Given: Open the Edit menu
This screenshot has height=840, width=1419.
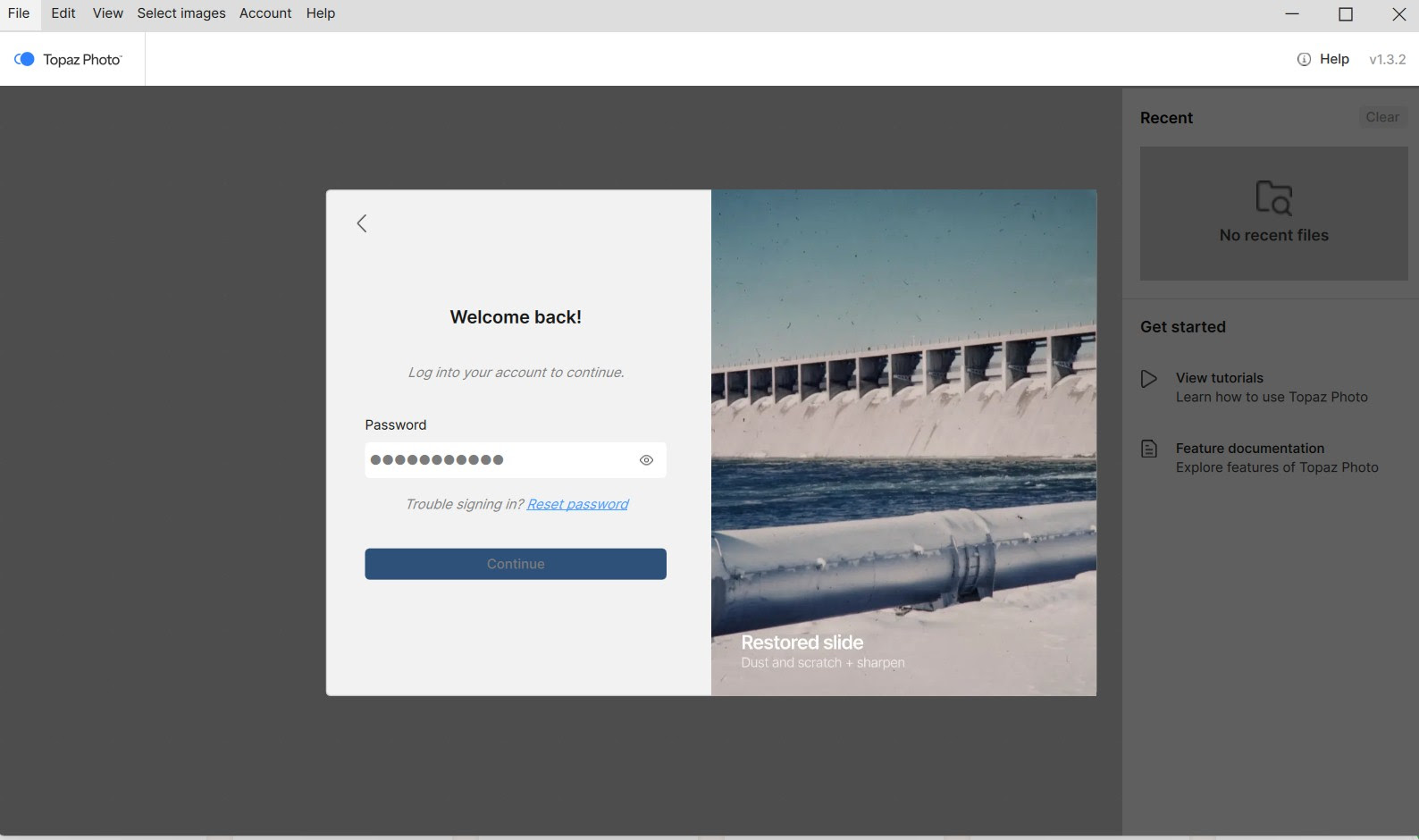Looking at the screenshot, I should (63, 13).
